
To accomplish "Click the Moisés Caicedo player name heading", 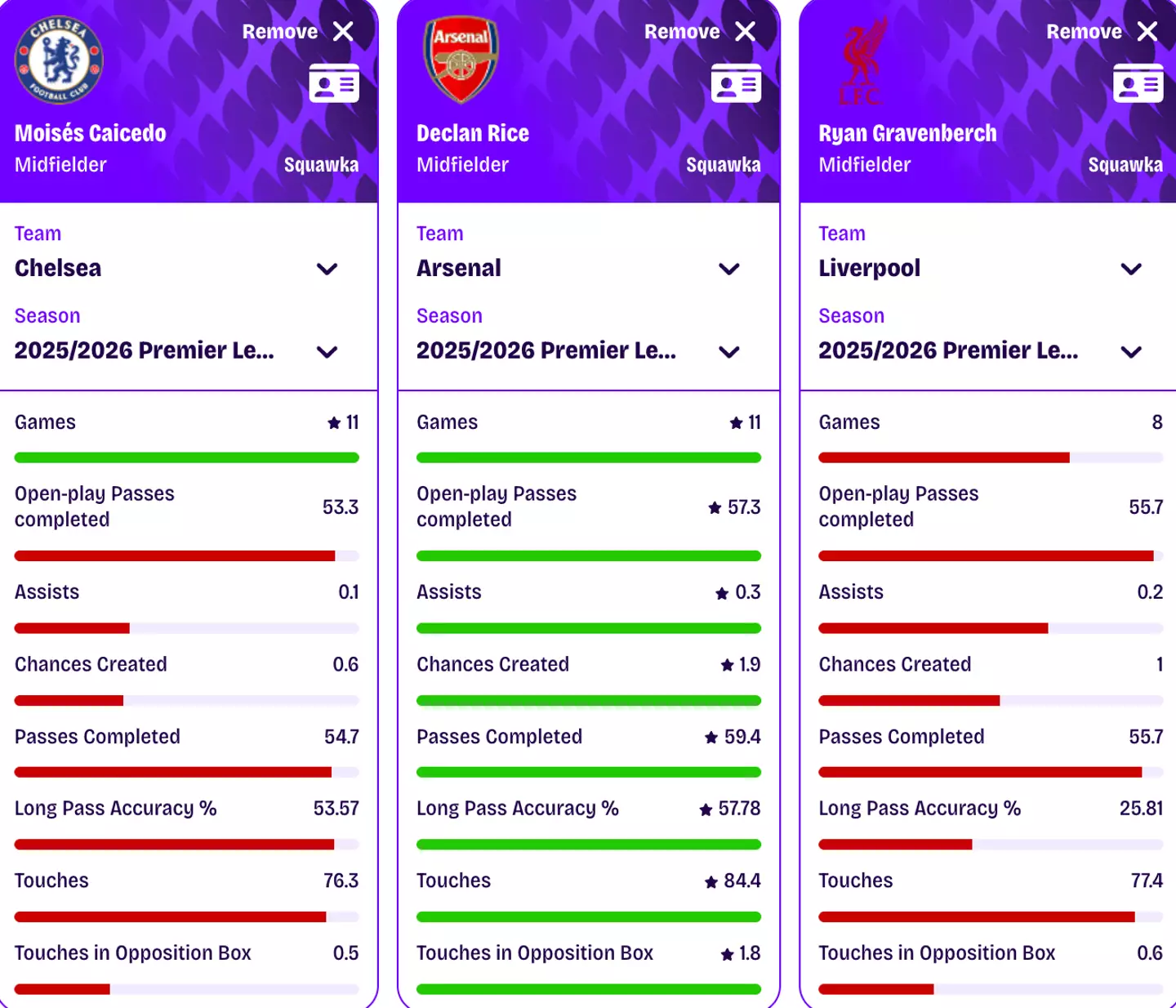I will [x=91, y=133].
